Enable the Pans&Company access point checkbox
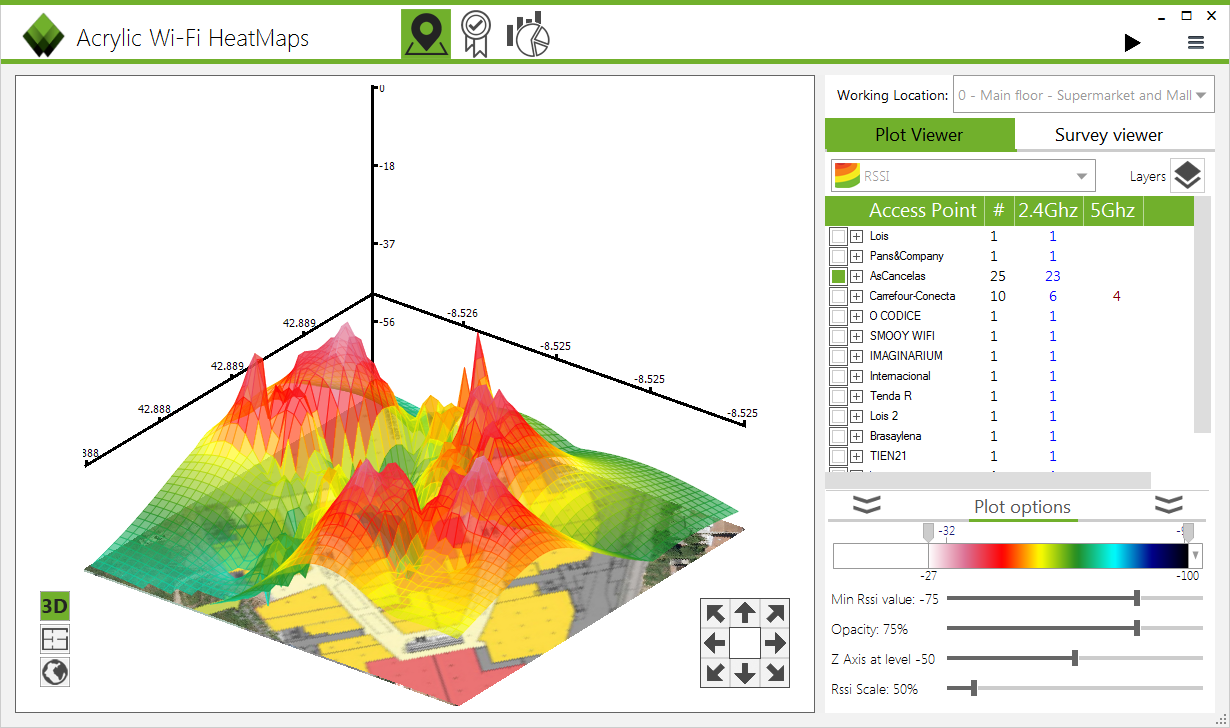This screenshot has height=728, width=1230. click(x=839, y=256)
